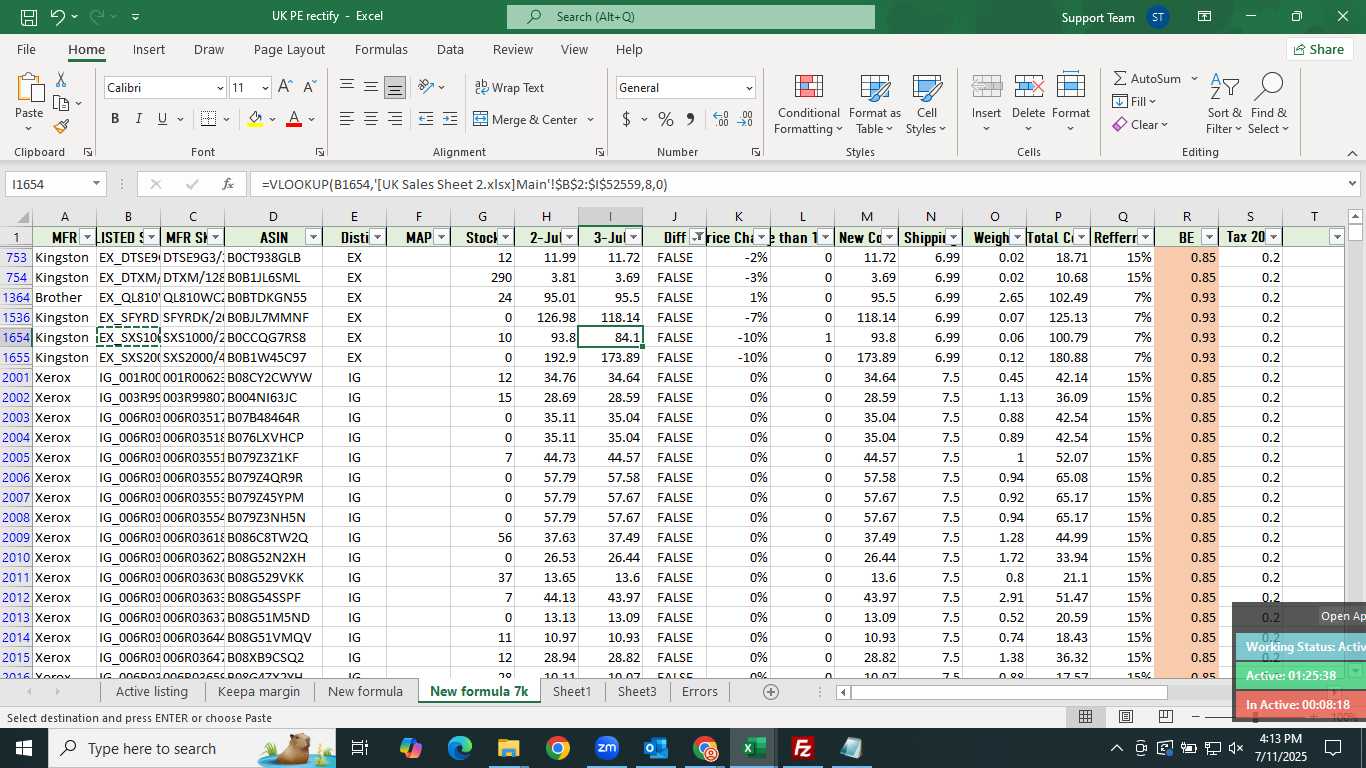The width and height of the screenshot is (1366, 768).
Task: Click the Borders icon
Action: point(207,119)
